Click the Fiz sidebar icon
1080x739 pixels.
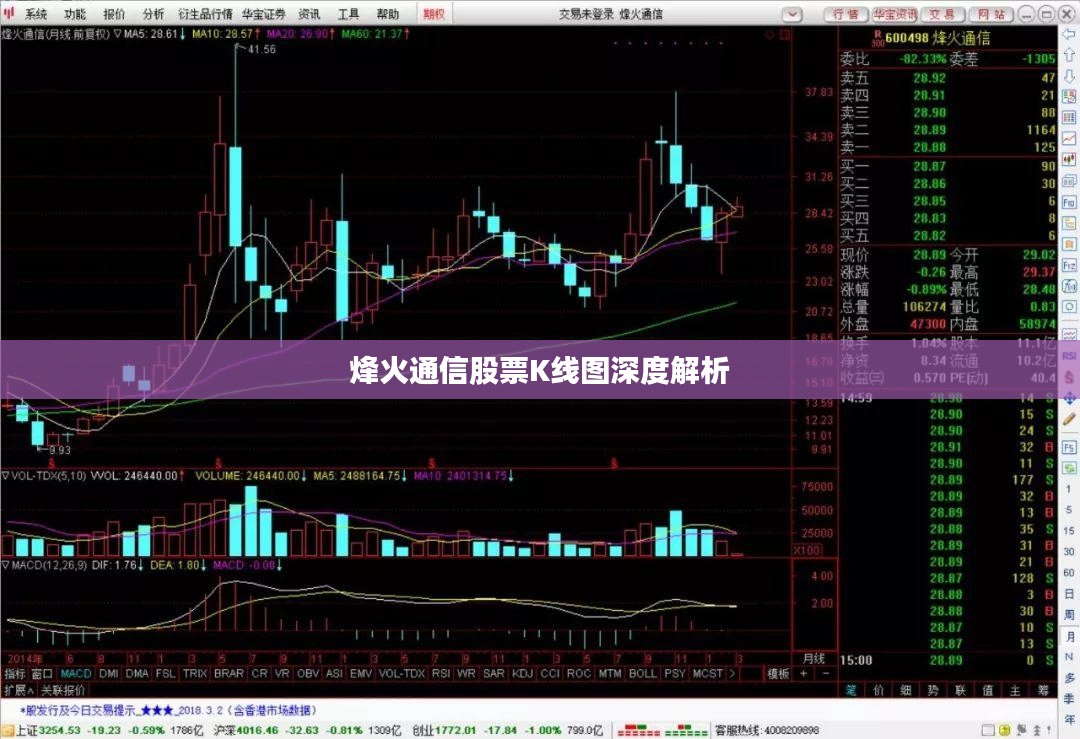coord(1069,265)
